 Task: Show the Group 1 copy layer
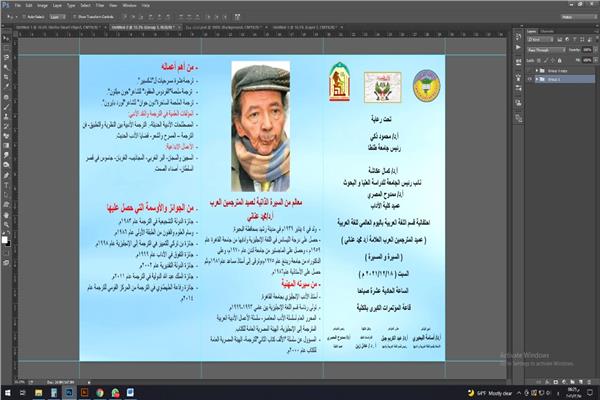(530, 71)
